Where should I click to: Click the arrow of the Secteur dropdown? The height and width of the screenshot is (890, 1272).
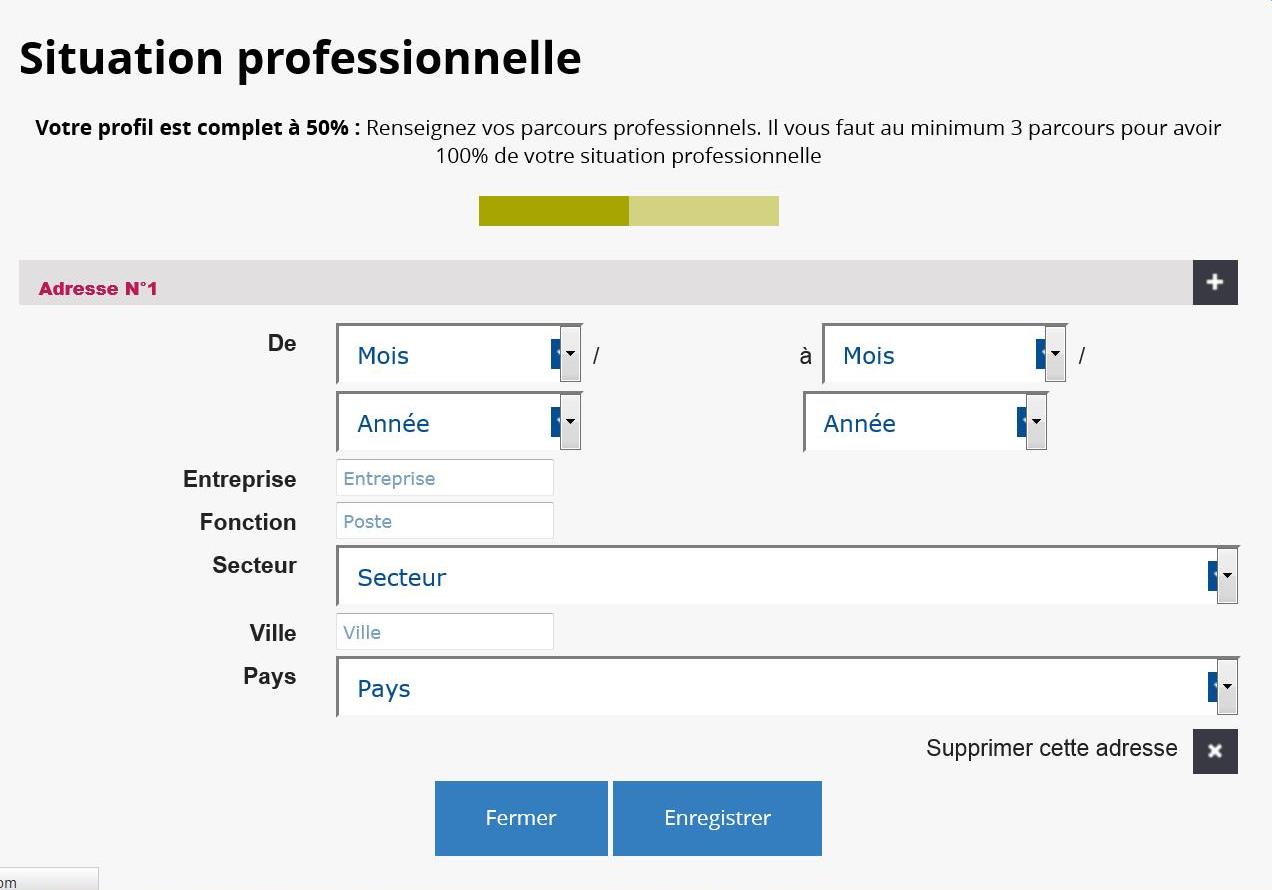tap(1227, 577)
